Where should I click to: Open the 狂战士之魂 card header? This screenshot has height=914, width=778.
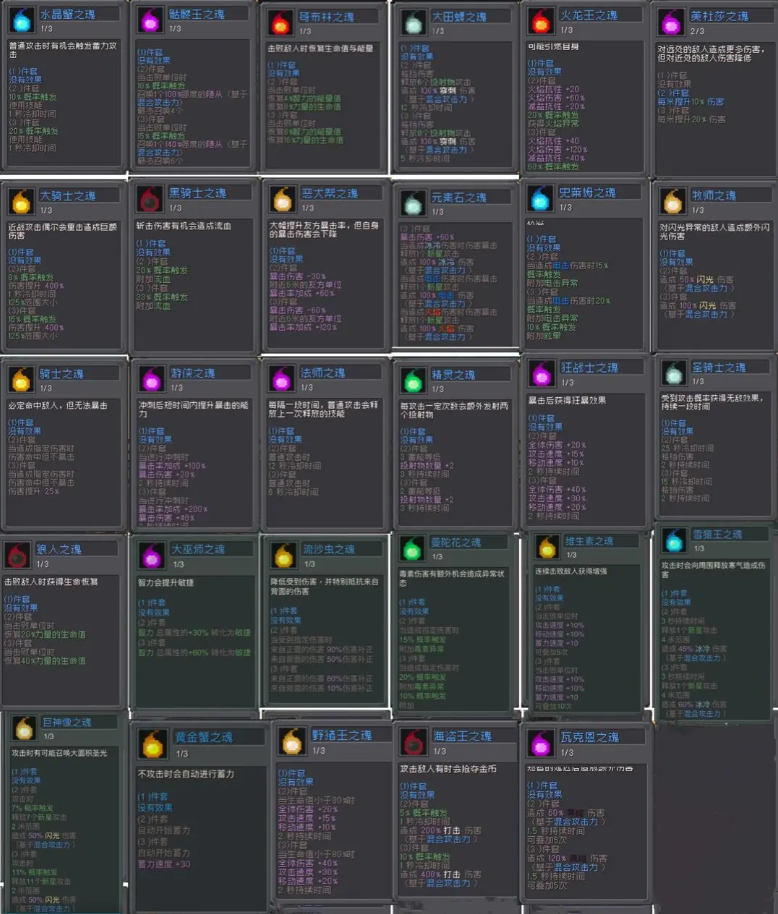pyautogui.click(x=590, y=369)
